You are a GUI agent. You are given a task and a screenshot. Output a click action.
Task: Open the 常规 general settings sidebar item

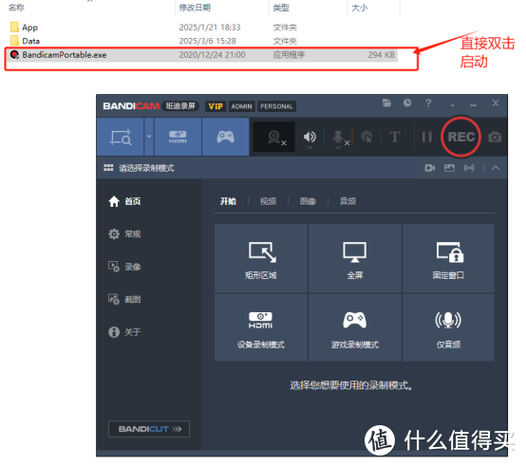click(124, 234)
